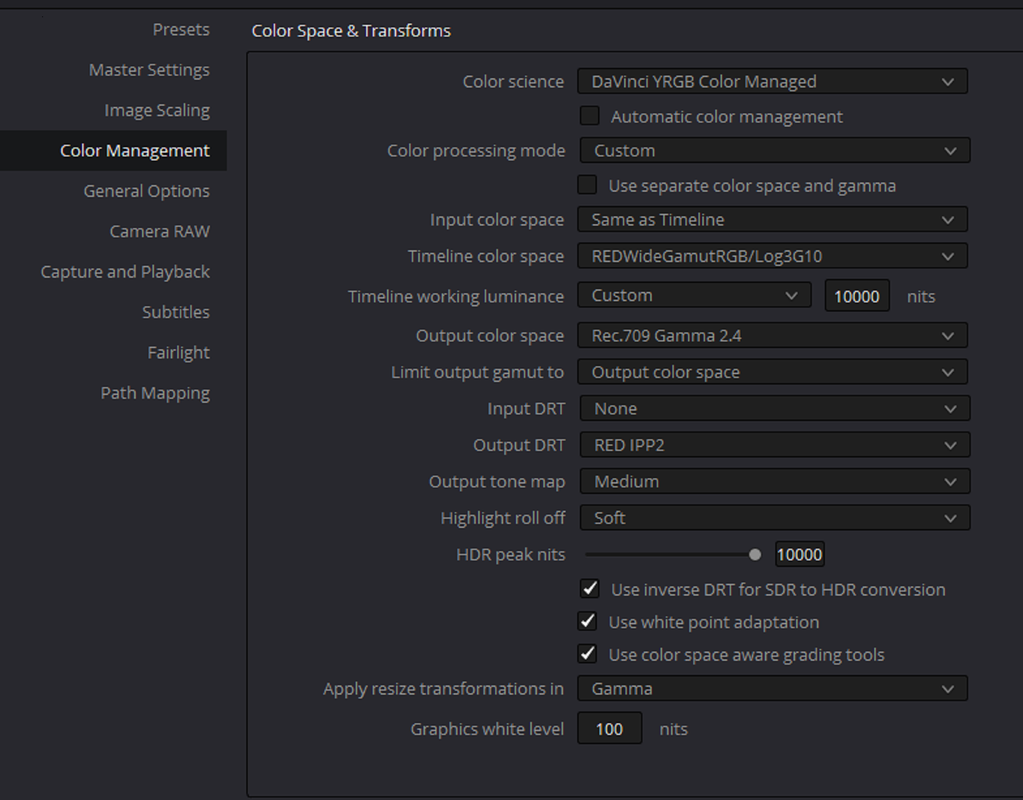Click the Color Space & Transforms heading

pyautogui.click(x=351, y=31)
